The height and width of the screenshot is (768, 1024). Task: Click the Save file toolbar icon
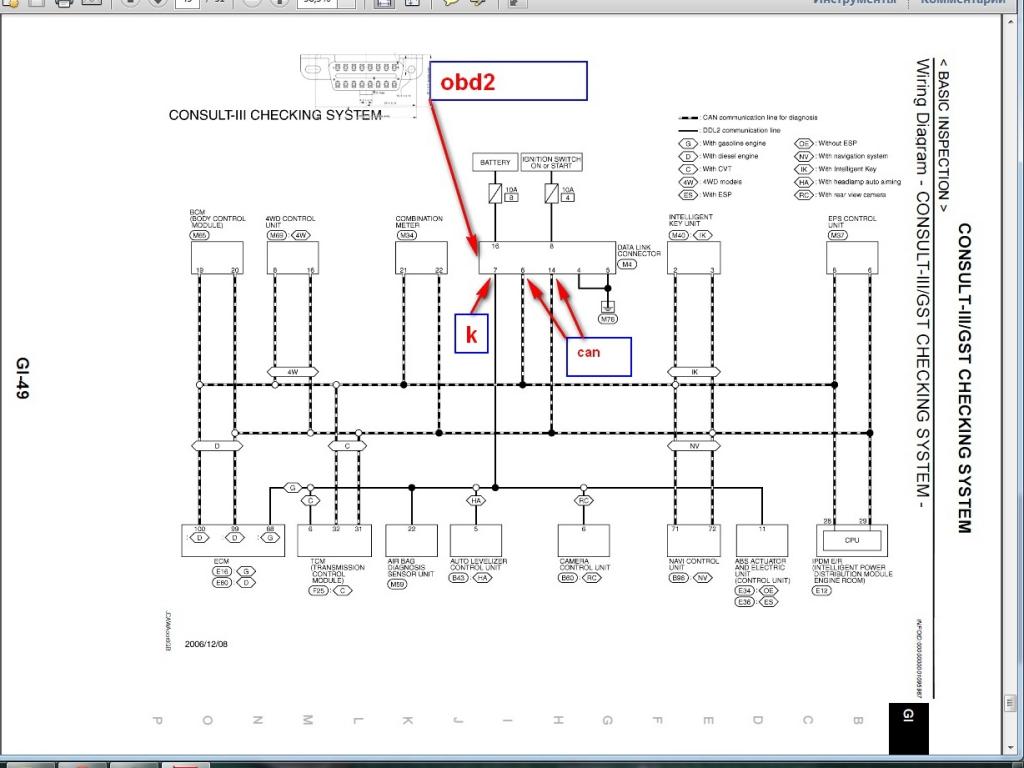pos(36,3)
